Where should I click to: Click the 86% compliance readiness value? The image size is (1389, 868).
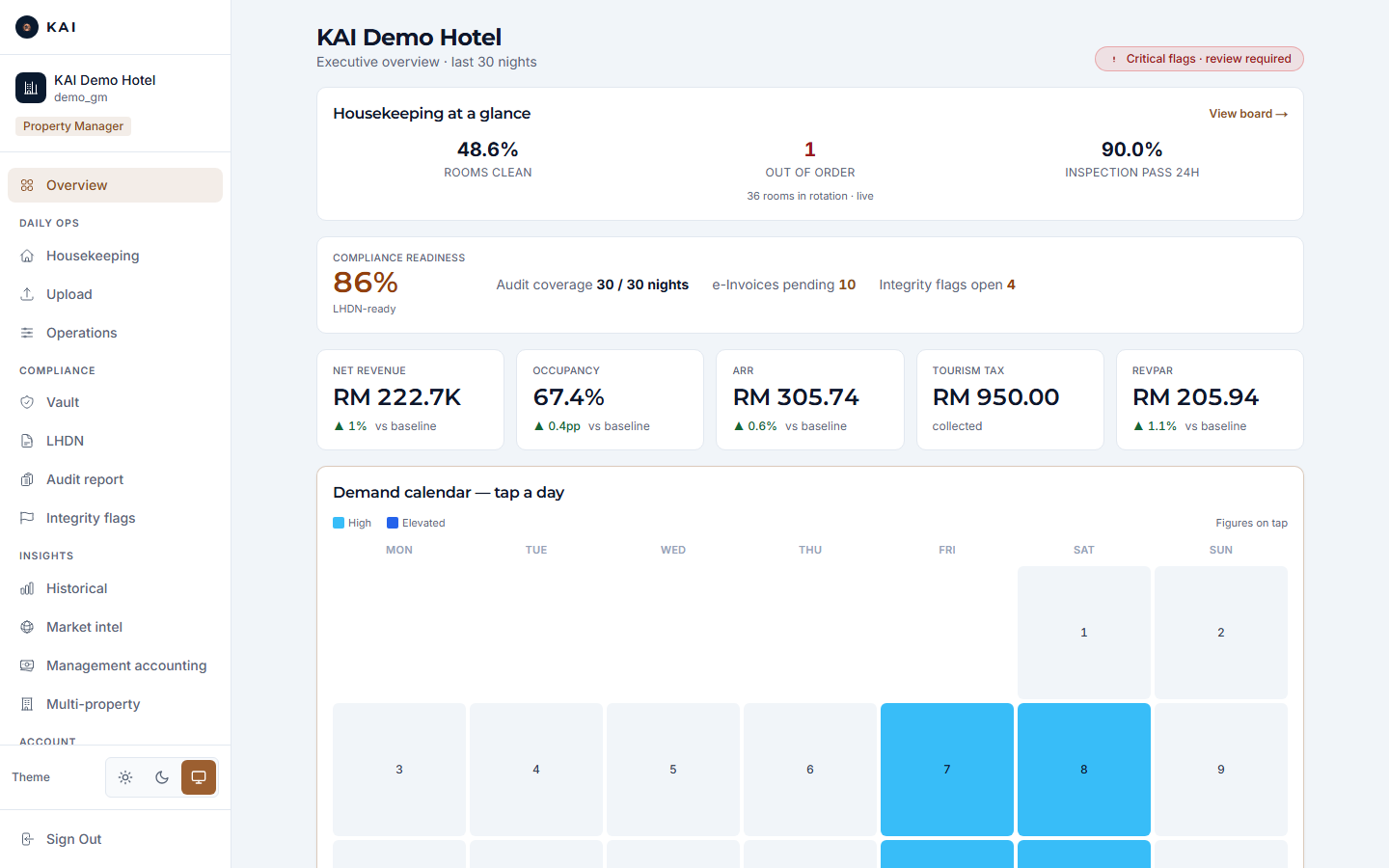[366, 283]
